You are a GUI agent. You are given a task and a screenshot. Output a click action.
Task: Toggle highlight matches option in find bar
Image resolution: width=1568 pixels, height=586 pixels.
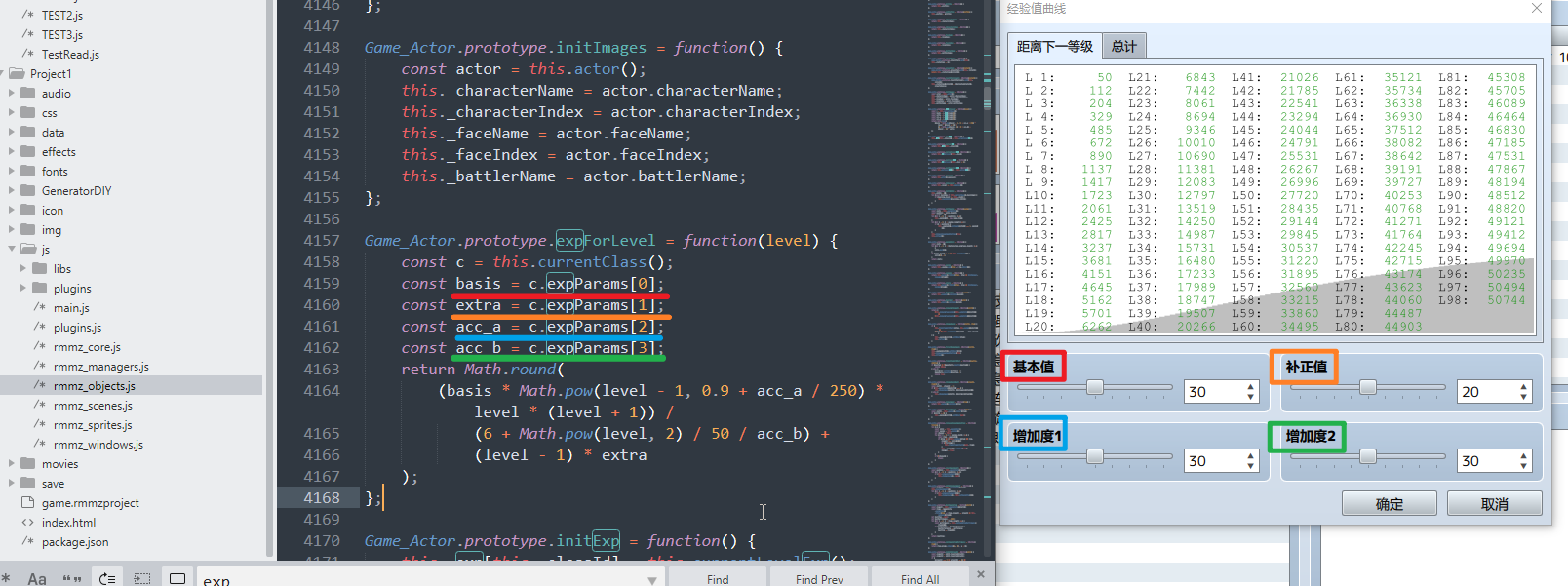point(177,578)
